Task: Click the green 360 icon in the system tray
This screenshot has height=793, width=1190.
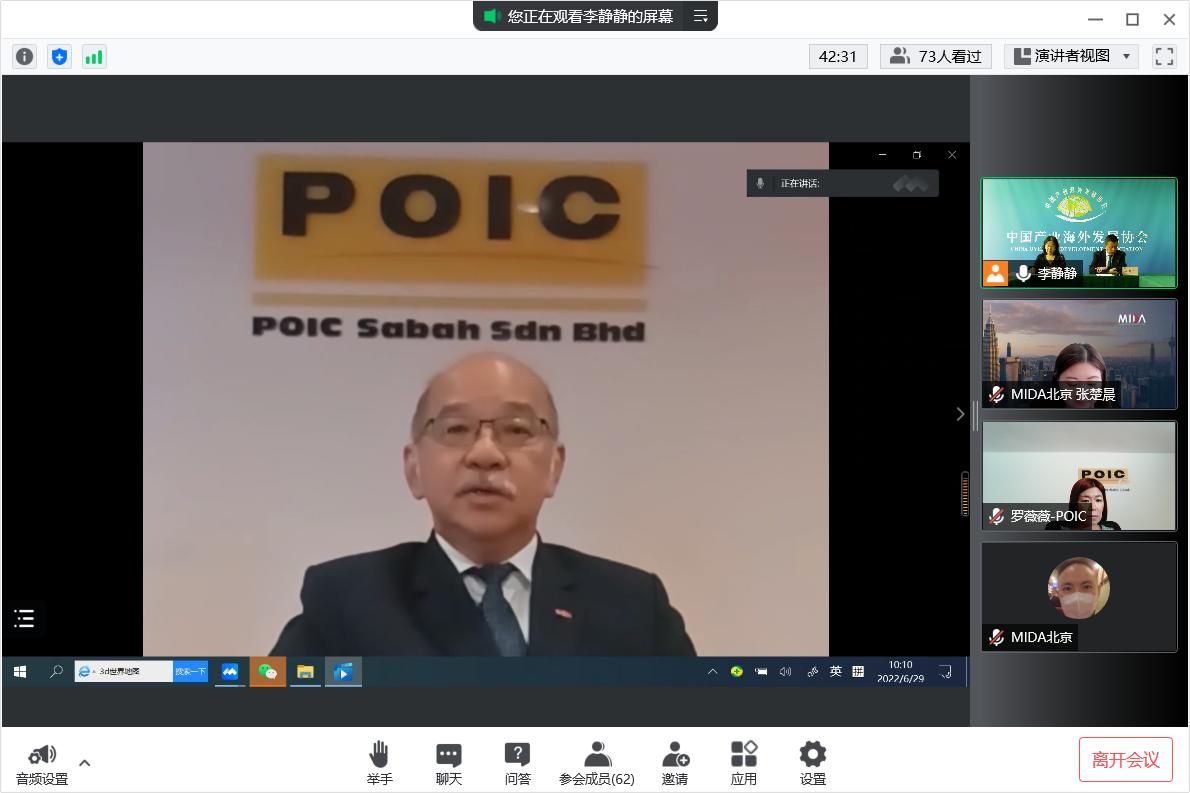Action: click(736, 672)
